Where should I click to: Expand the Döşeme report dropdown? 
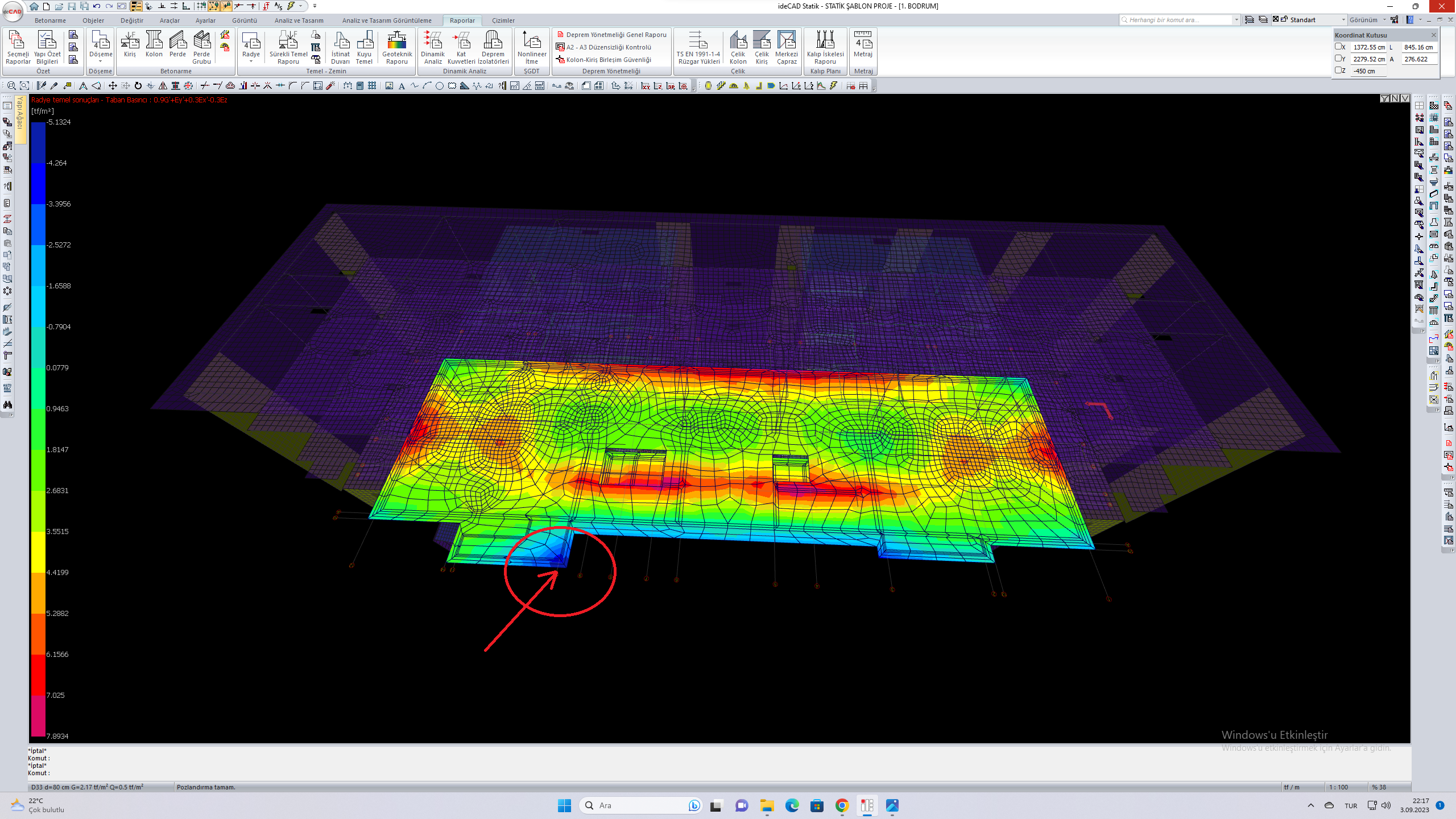(x=101, y=61)
